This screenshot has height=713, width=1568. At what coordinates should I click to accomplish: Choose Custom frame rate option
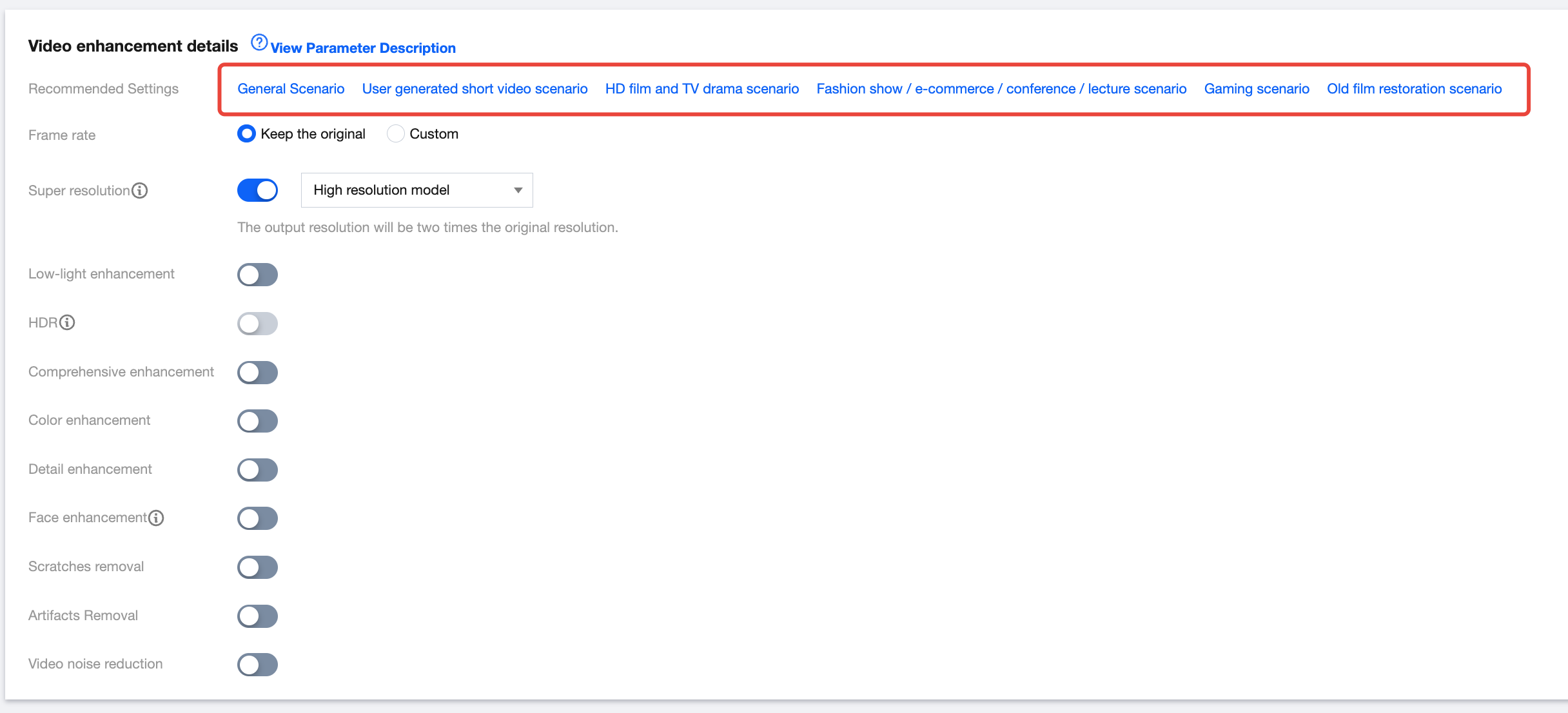click(x=395, y=134)
